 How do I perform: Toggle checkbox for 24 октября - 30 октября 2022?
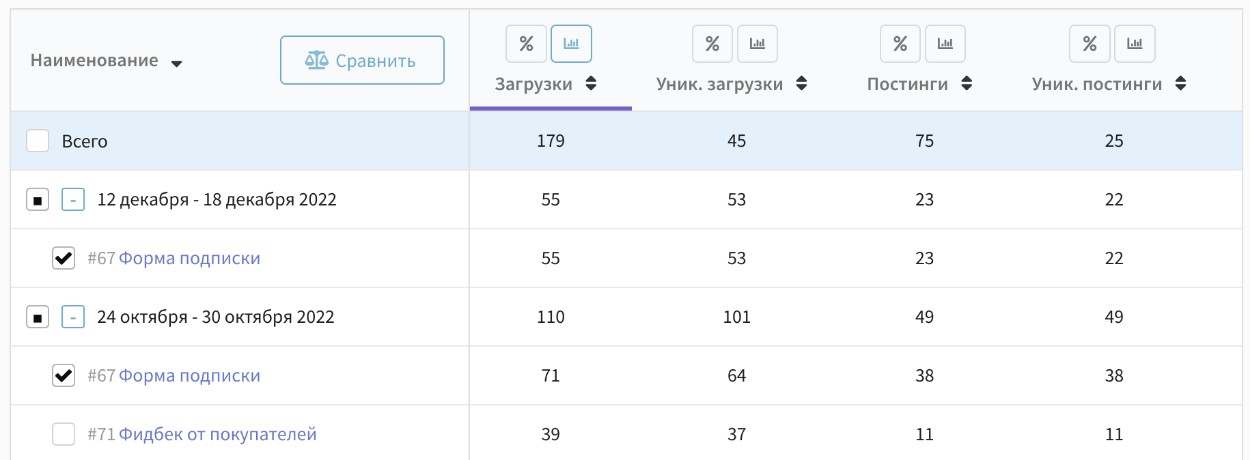pyautogui.click(x=37, y=317)
